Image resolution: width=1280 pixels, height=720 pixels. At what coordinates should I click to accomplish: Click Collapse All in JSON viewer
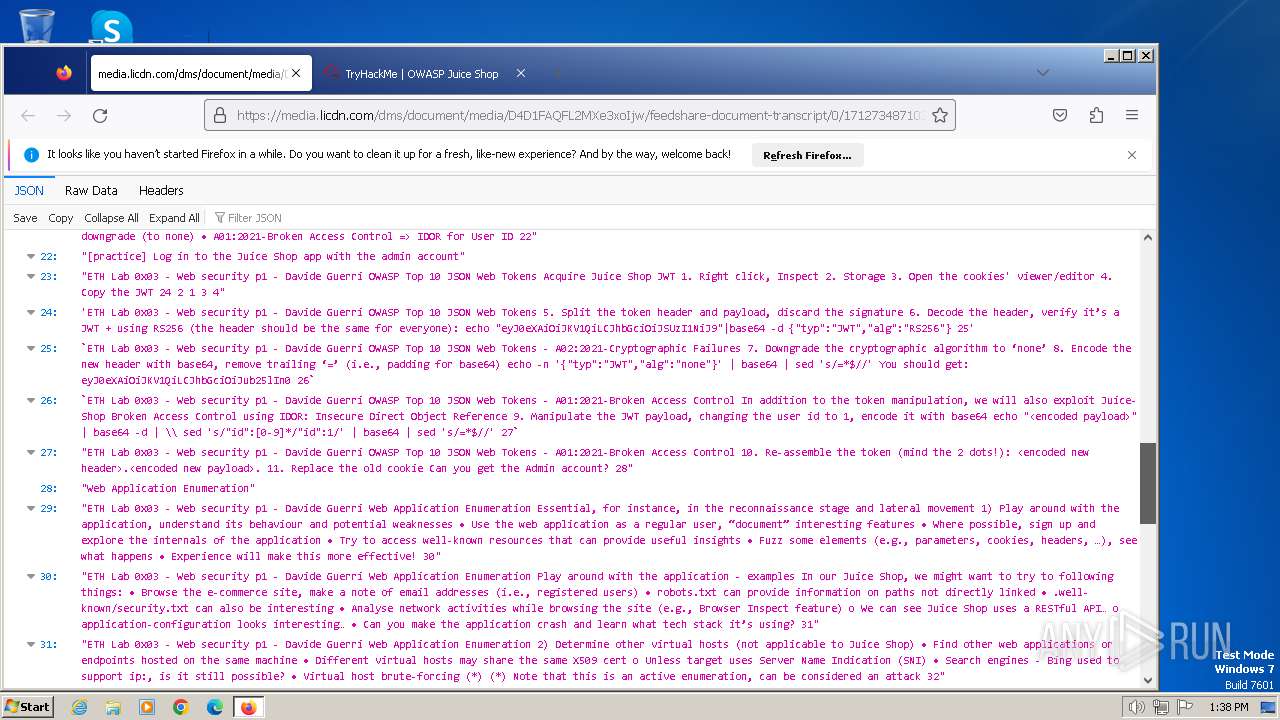tap(111, 218)
